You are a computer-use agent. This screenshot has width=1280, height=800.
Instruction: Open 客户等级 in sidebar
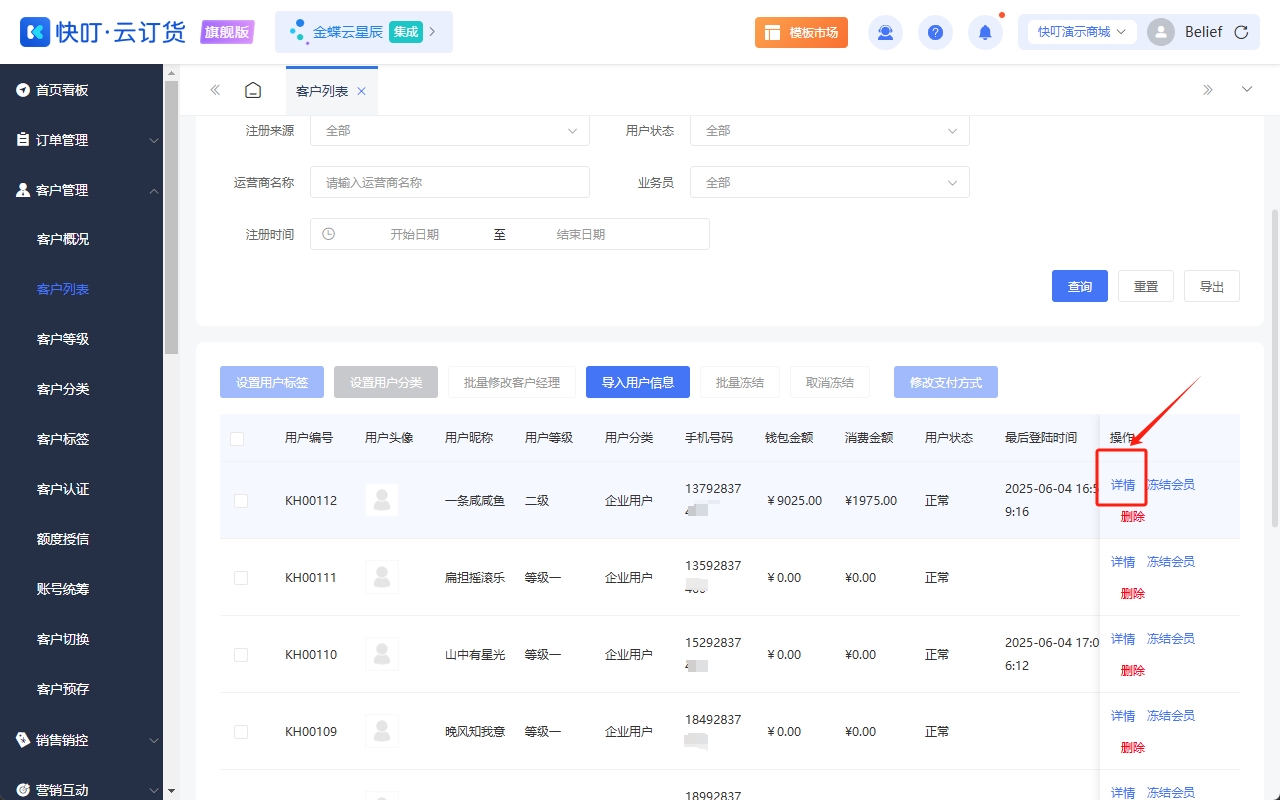63,339
